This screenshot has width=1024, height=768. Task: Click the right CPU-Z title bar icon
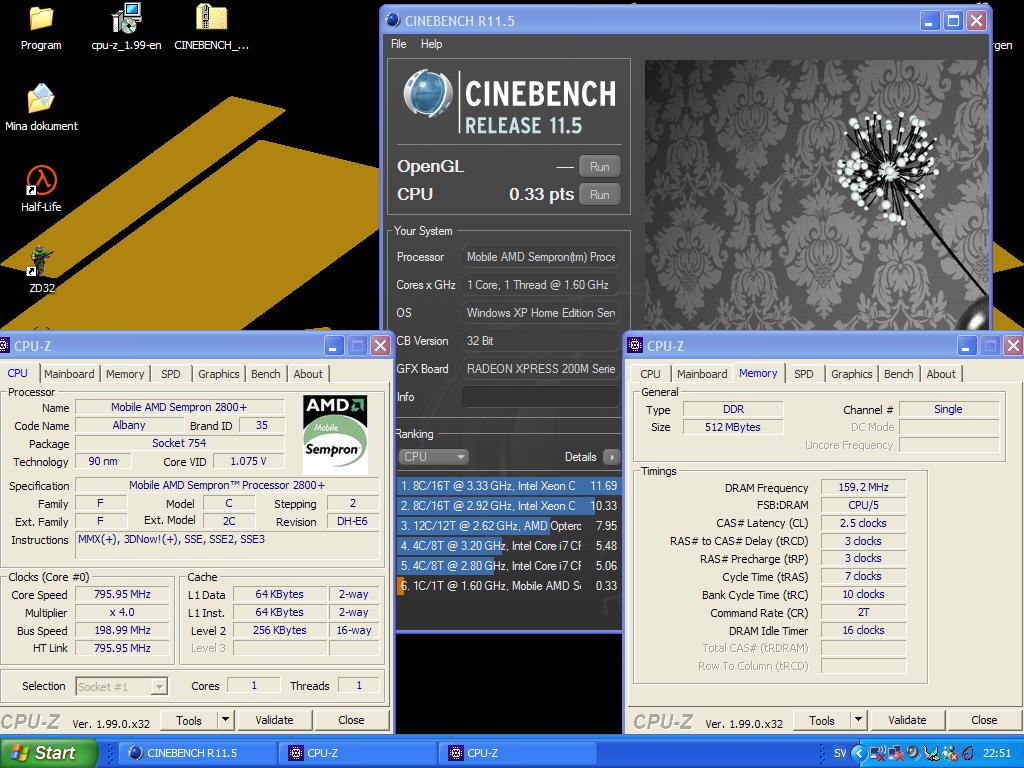pos(635,345)
